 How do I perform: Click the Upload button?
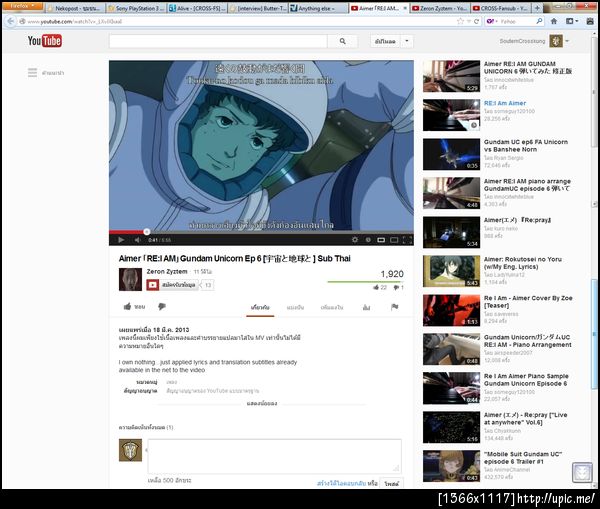pos(385,41)
